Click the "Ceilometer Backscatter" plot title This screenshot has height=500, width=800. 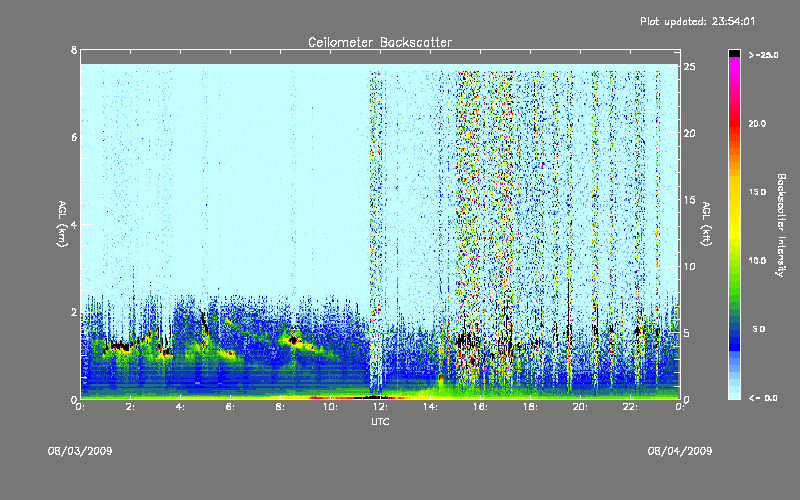pos(380,42)
